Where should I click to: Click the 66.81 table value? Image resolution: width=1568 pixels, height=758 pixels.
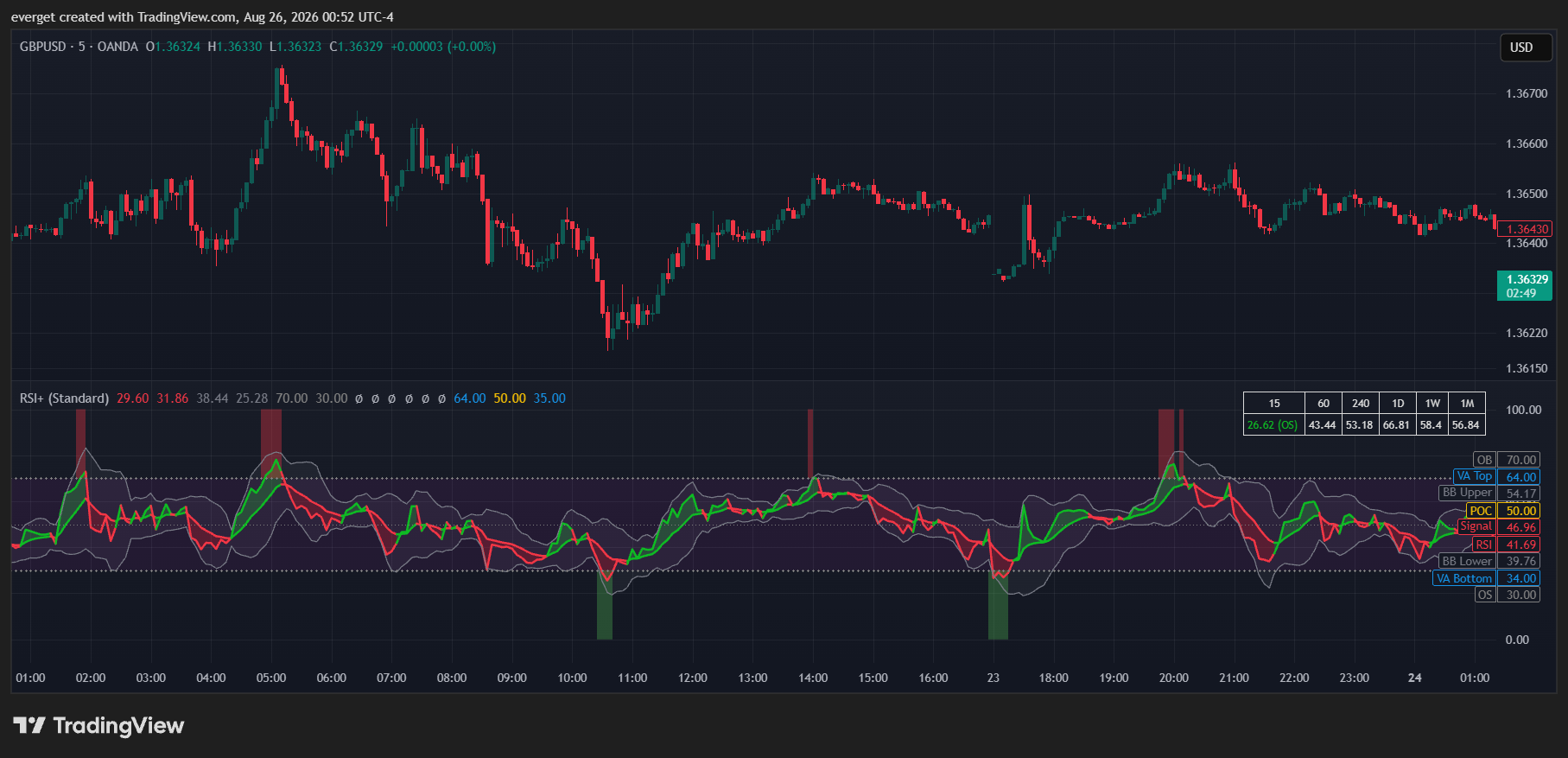click(1397, 424)
